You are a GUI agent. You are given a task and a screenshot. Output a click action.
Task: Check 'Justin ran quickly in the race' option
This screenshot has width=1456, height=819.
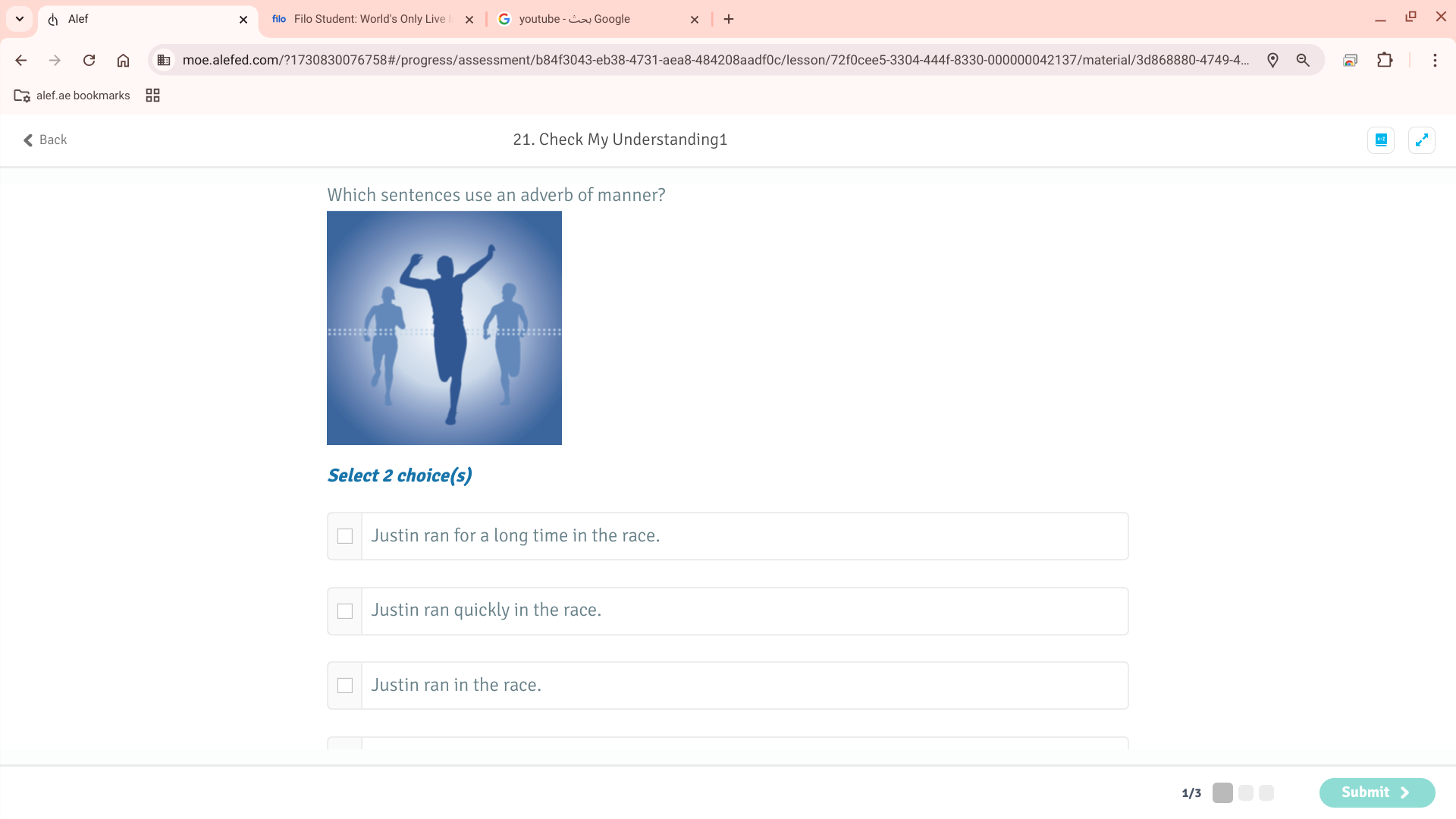[x=345, y=611]
